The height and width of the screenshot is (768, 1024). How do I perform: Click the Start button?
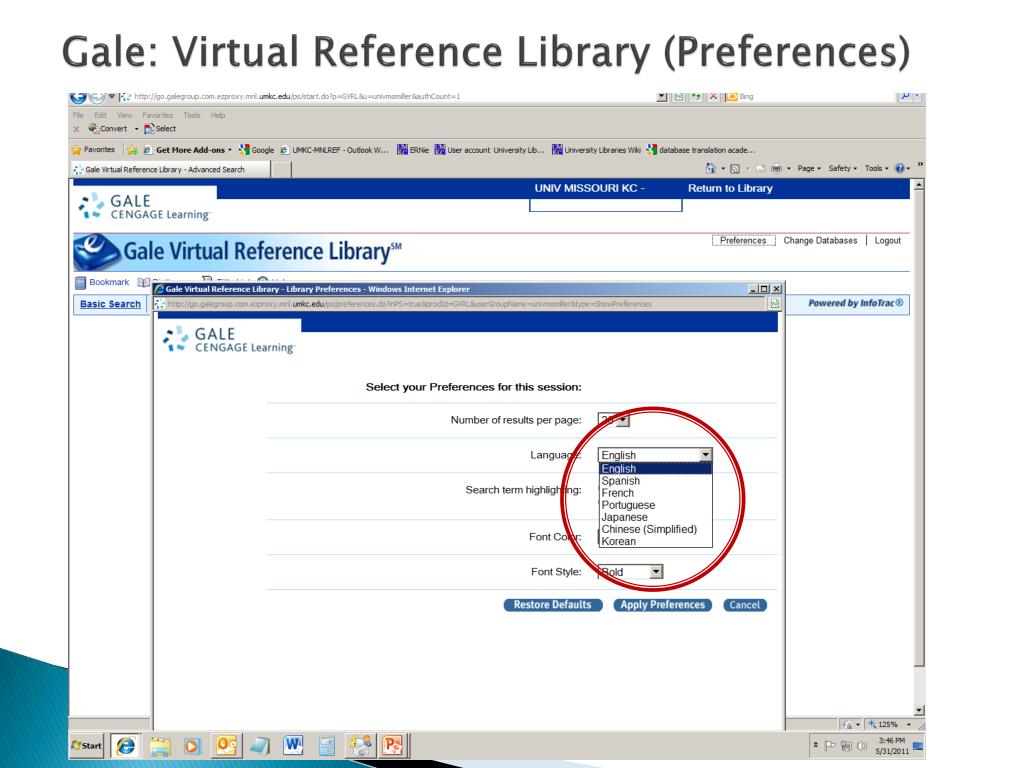click(87, 745)
